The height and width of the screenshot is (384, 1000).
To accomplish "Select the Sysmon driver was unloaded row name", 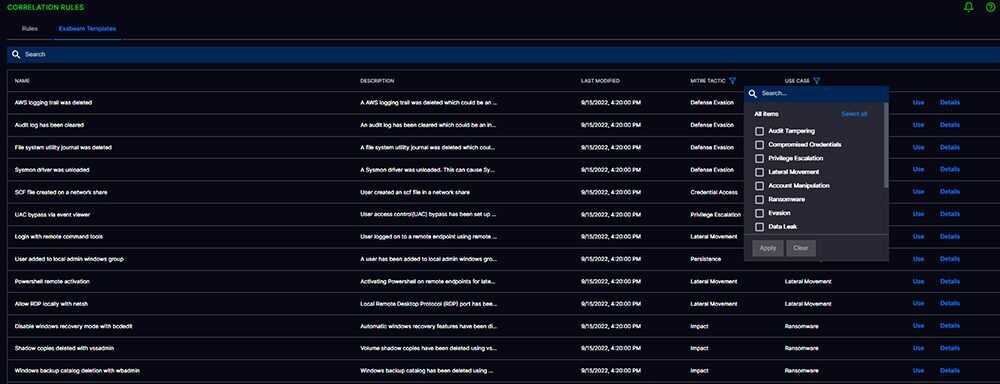I will [52, 170].
